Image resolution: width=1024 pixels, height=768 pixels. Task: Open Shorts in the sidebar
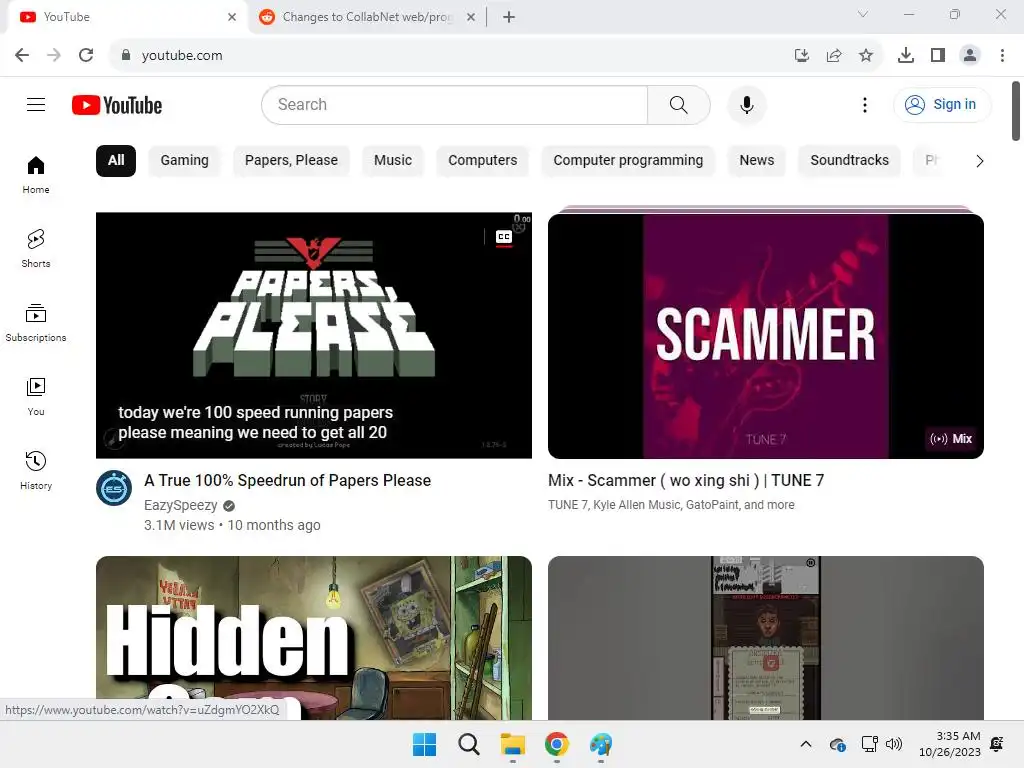[36, 249]
